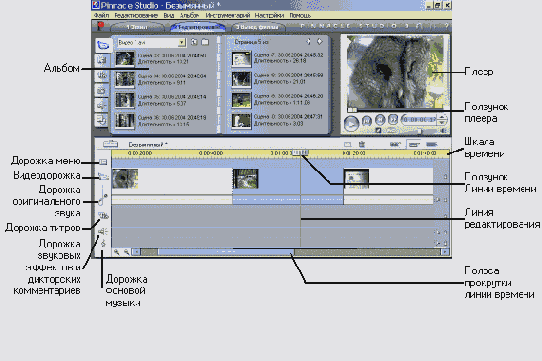This screenshot has width=542, height=361.
Task: Expand the video file dropdown in album
Action: [181, 42]
